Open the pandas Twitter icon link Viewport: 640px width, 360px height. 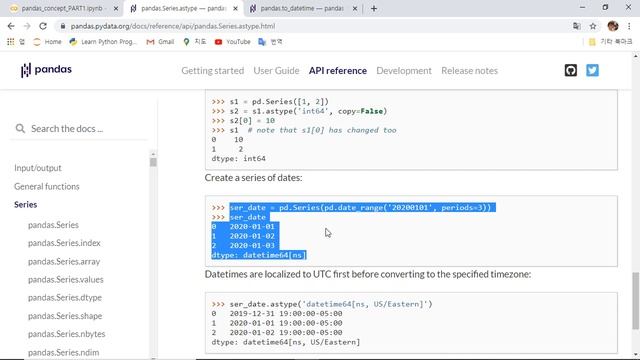tap(592, 70)
